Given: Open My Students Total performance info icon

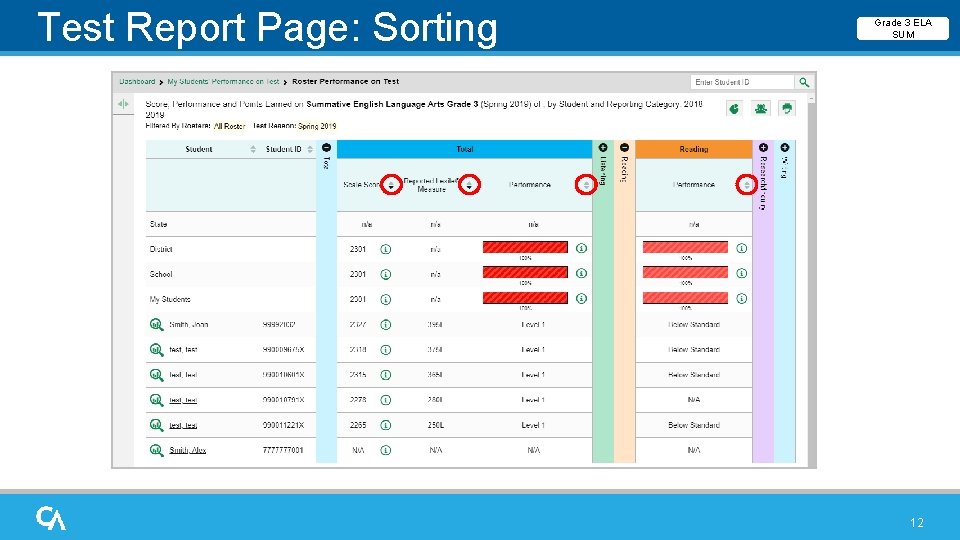Looking at the screenshot, I should click(x=582, y=298).
